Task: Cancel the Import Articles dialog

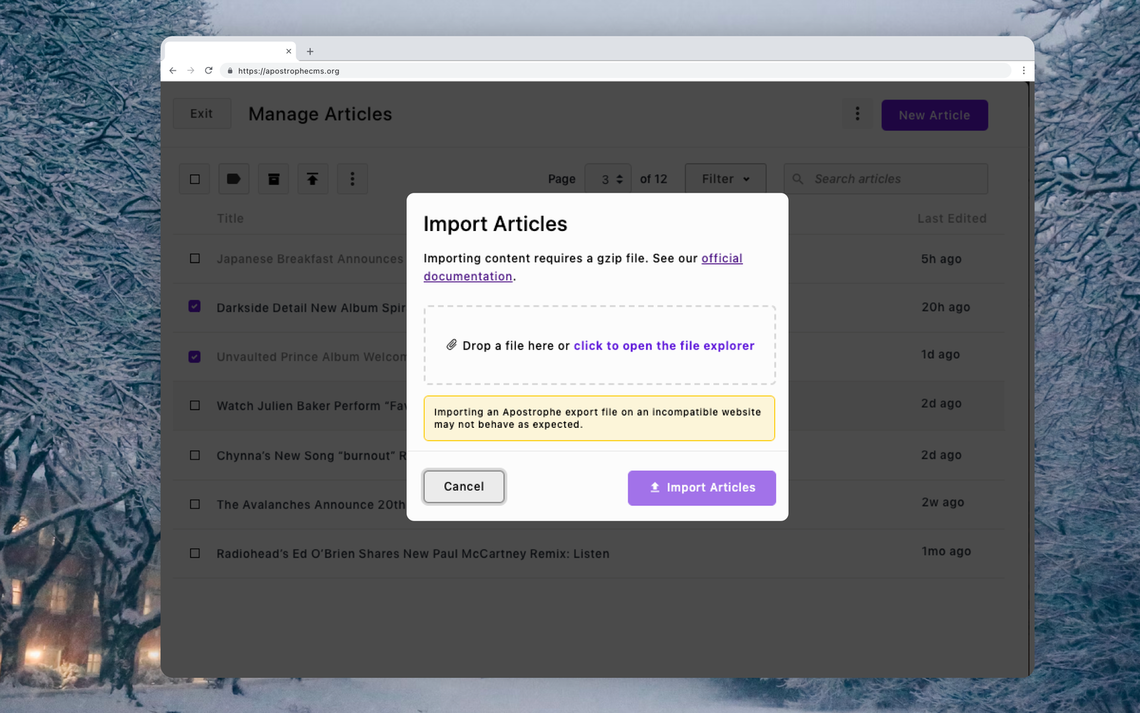Action: (x=464, y=487)
